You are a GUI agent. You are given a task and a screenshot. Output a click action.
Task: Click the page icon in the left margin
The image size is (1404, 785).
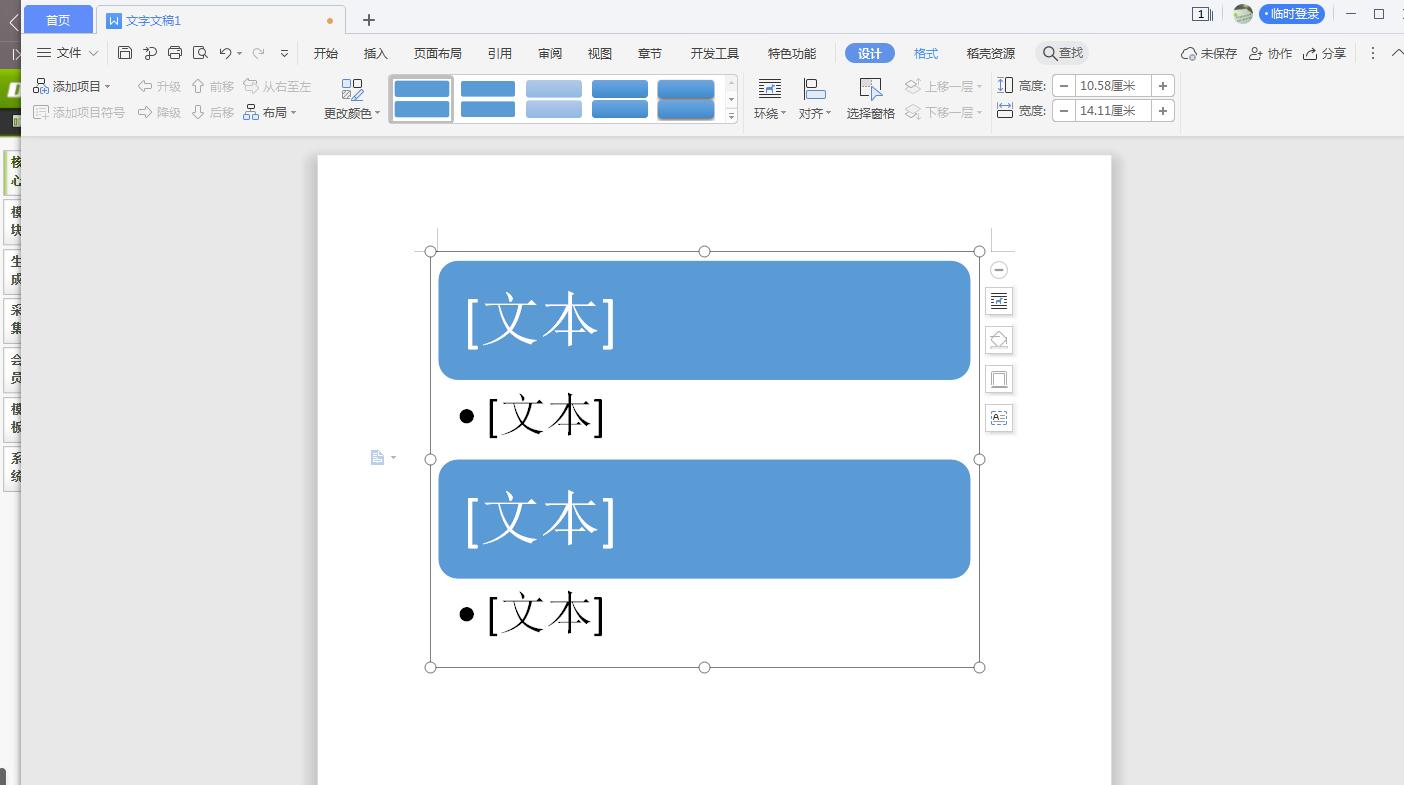coord(377,458)
